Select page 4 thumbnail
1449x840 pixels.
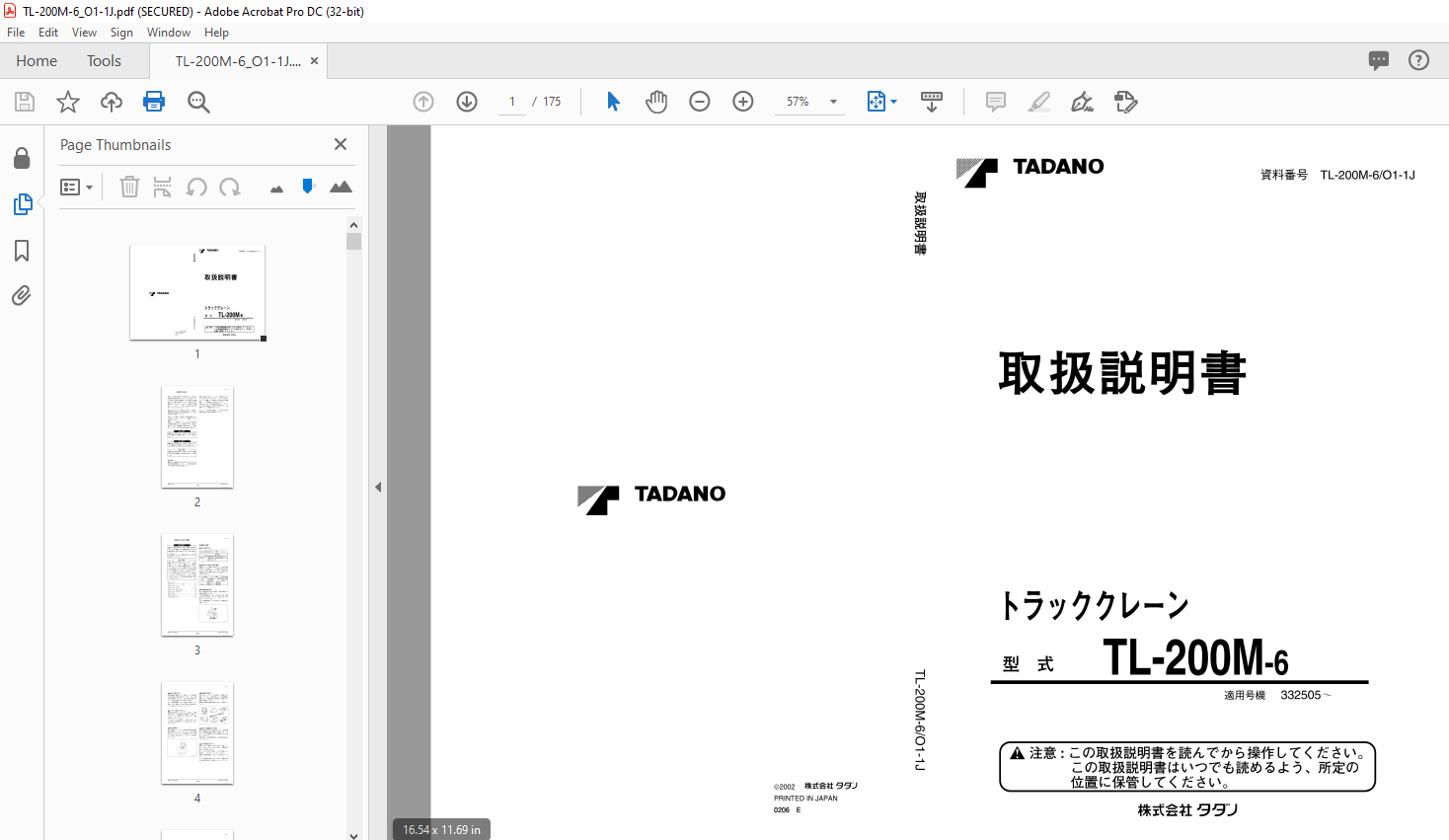[x=197, y=733]
